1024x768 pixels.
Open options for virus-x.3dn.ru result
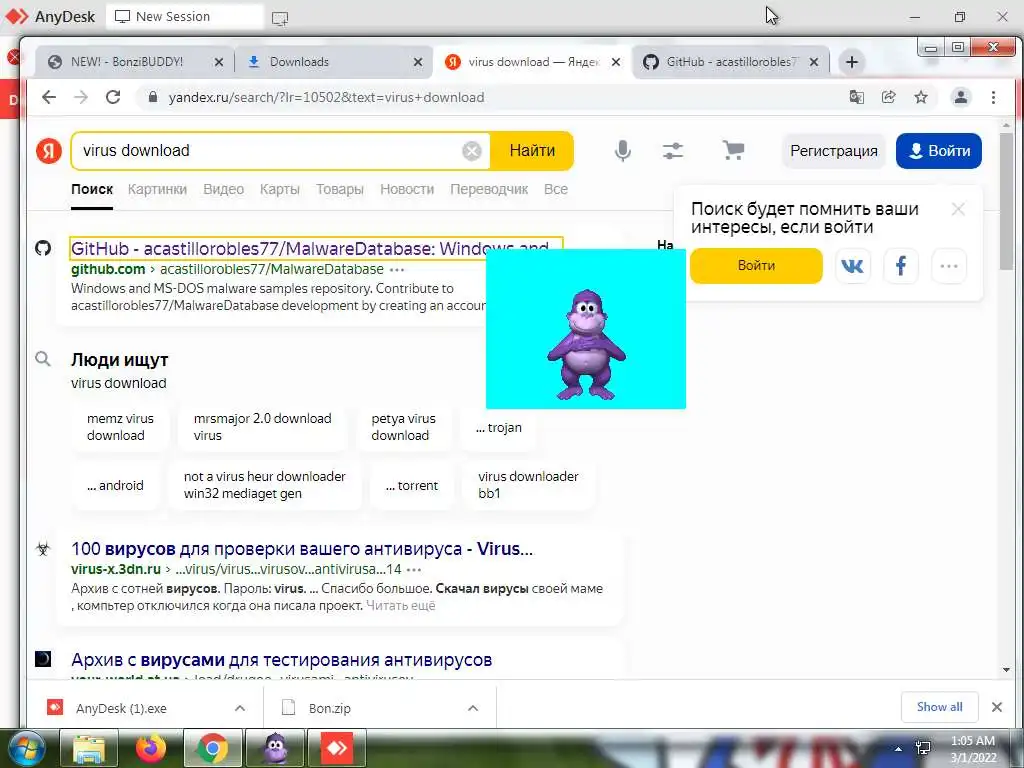point(413,570)
